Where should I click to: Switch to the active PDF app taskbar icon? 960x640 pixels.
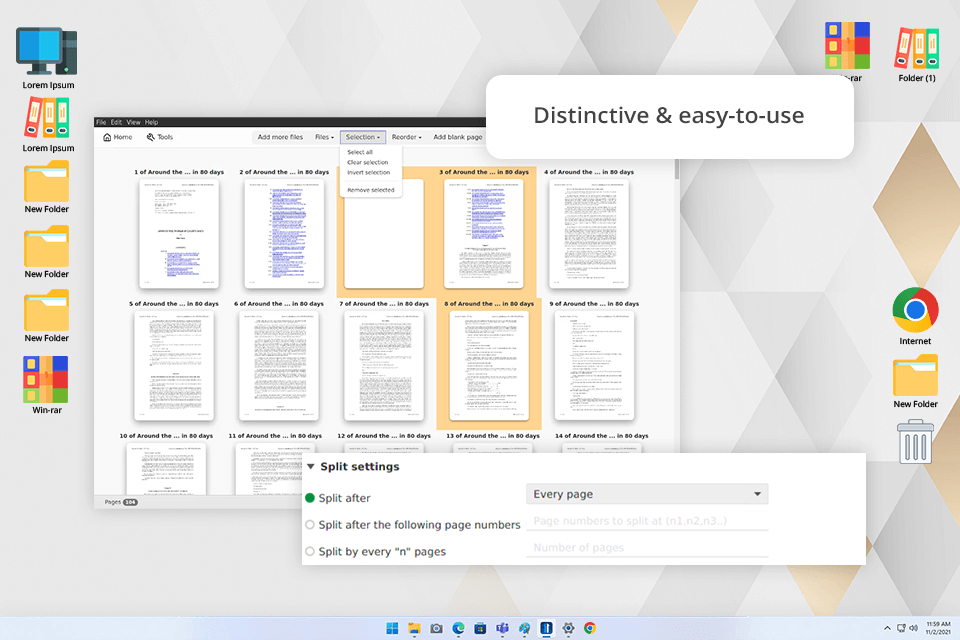pyautogui.click(x=546, y=628)
